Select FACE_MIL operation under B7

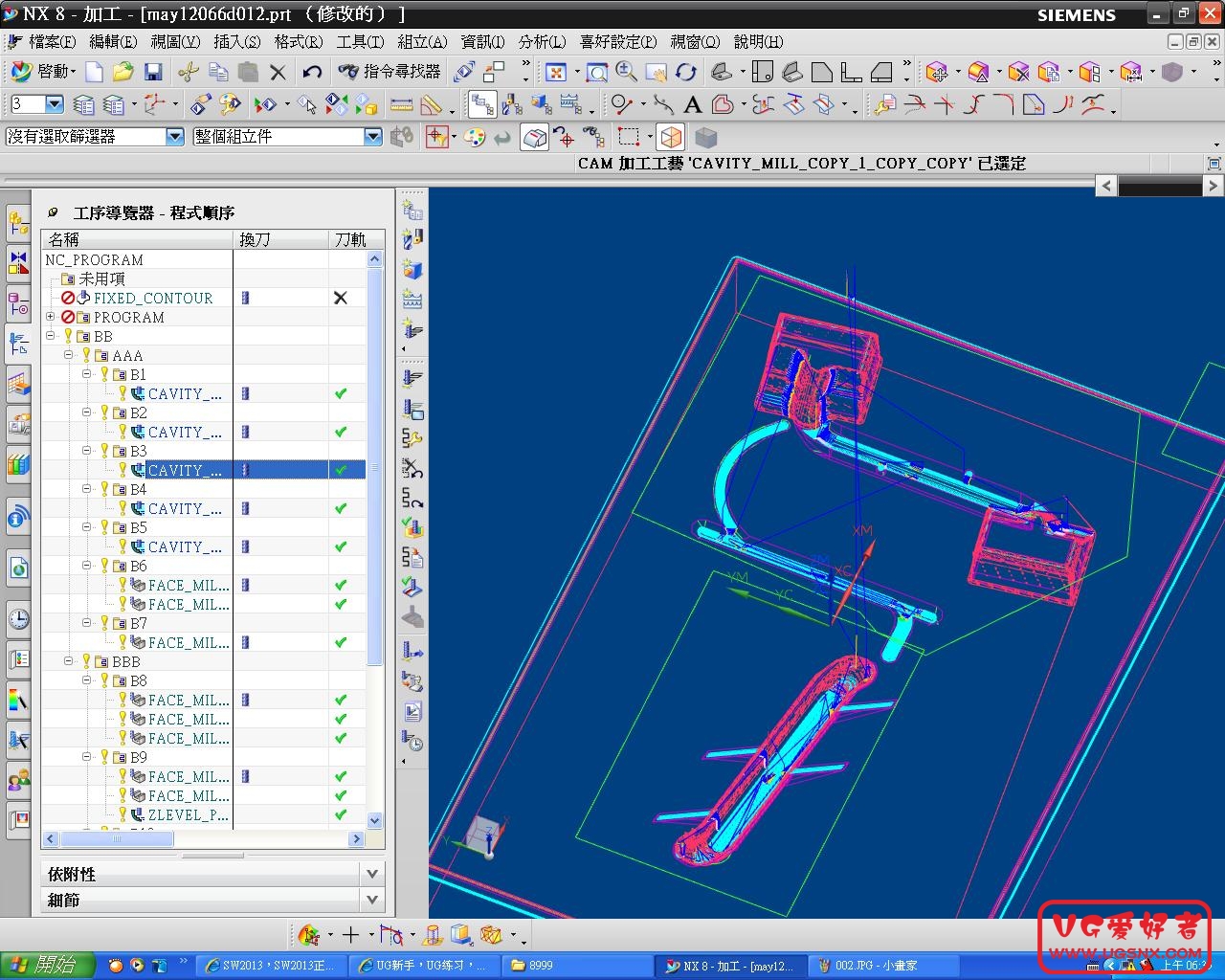(188, 642)
